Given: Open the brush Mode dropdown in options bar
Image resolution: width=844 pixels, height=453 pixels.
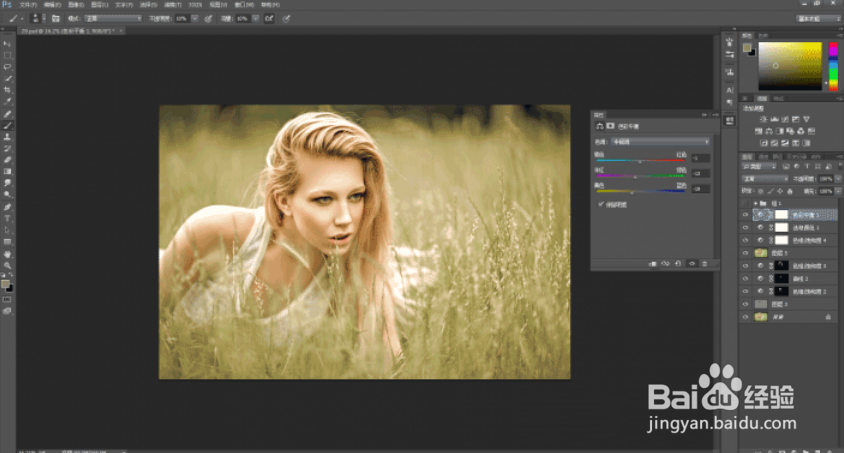Looking at the screenshot, I should (x=113, y=18).
